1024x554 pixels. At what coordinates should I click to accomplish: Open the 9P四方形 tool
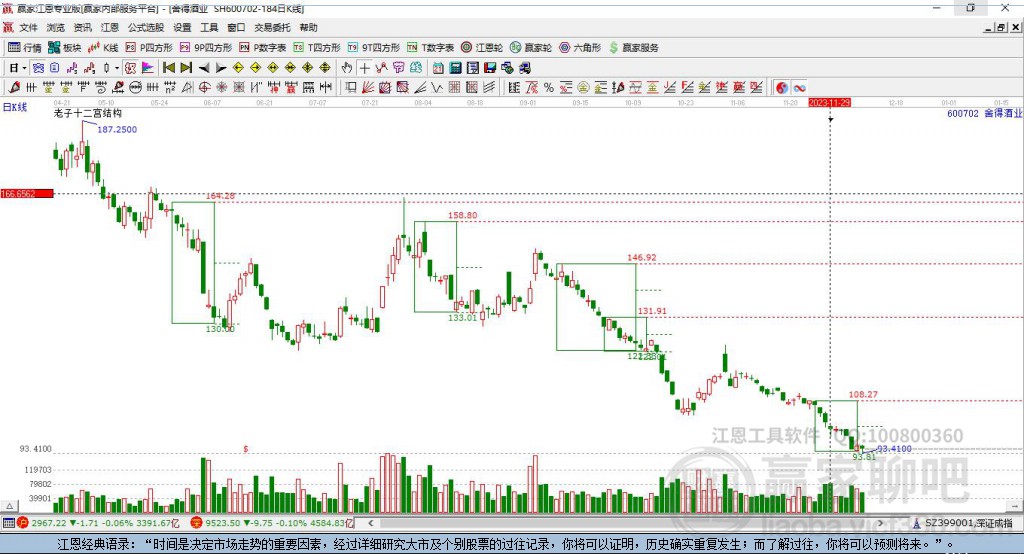[x=206, y=48]
